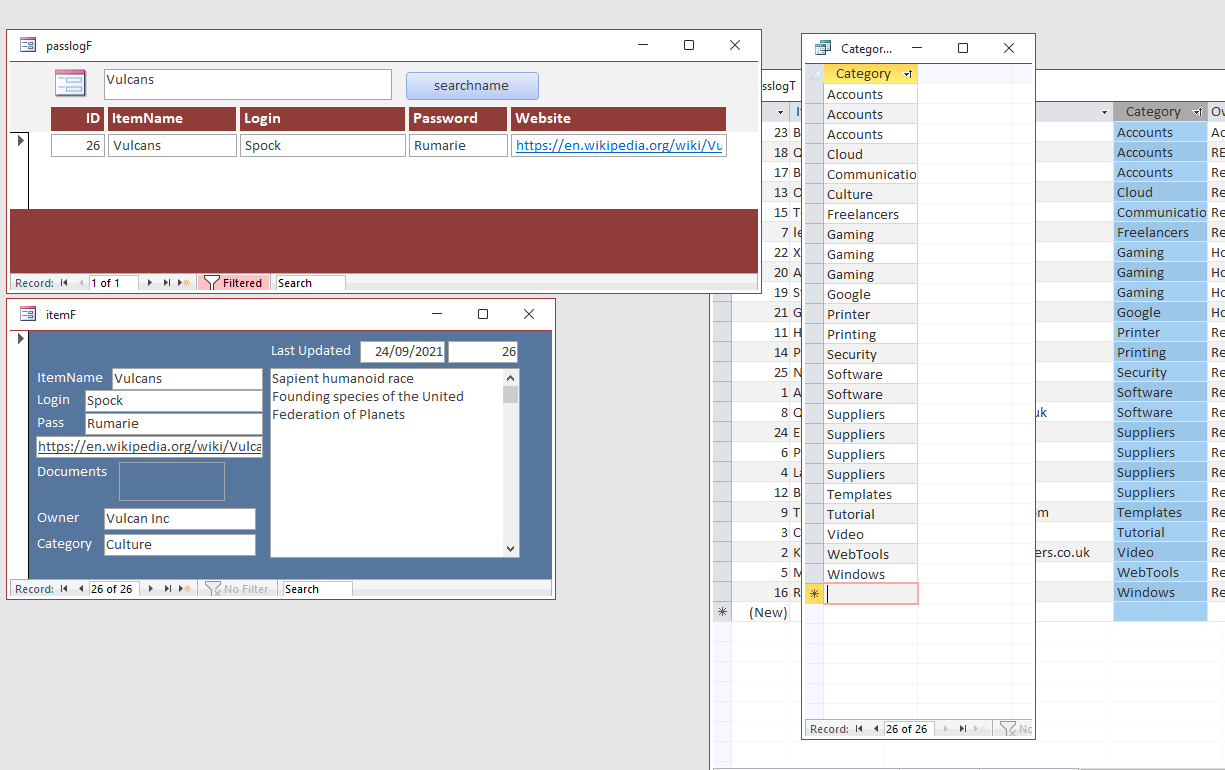
Task: Click the Category column header label in passlogT
Action: coord(1153,112)
